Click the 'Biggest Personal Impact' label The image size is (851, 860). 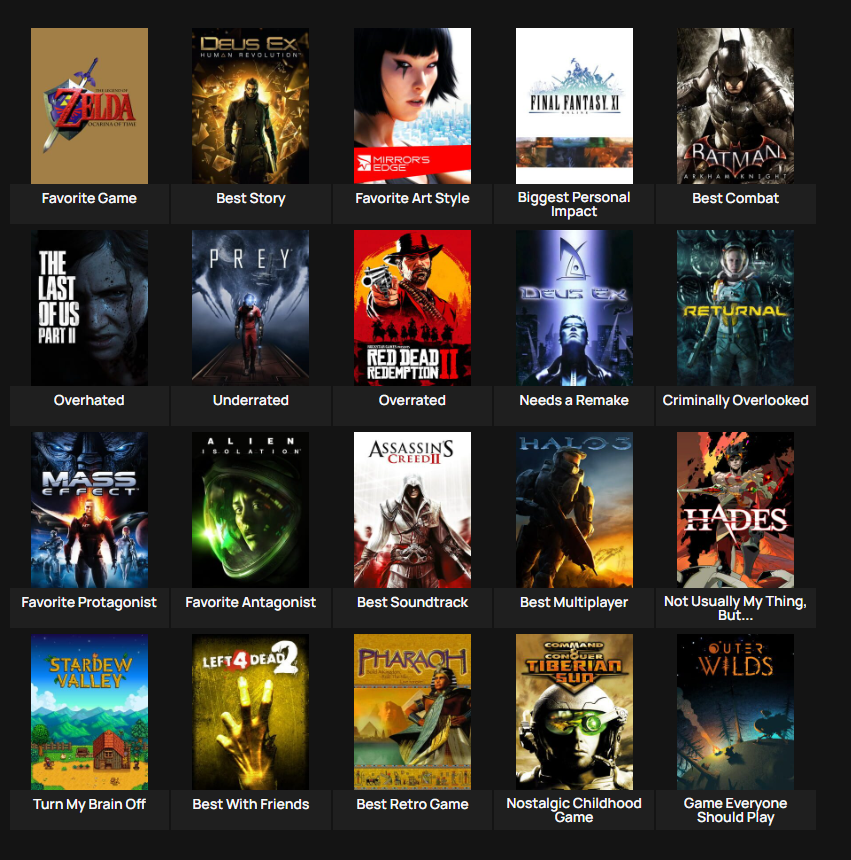click(574, 204)
